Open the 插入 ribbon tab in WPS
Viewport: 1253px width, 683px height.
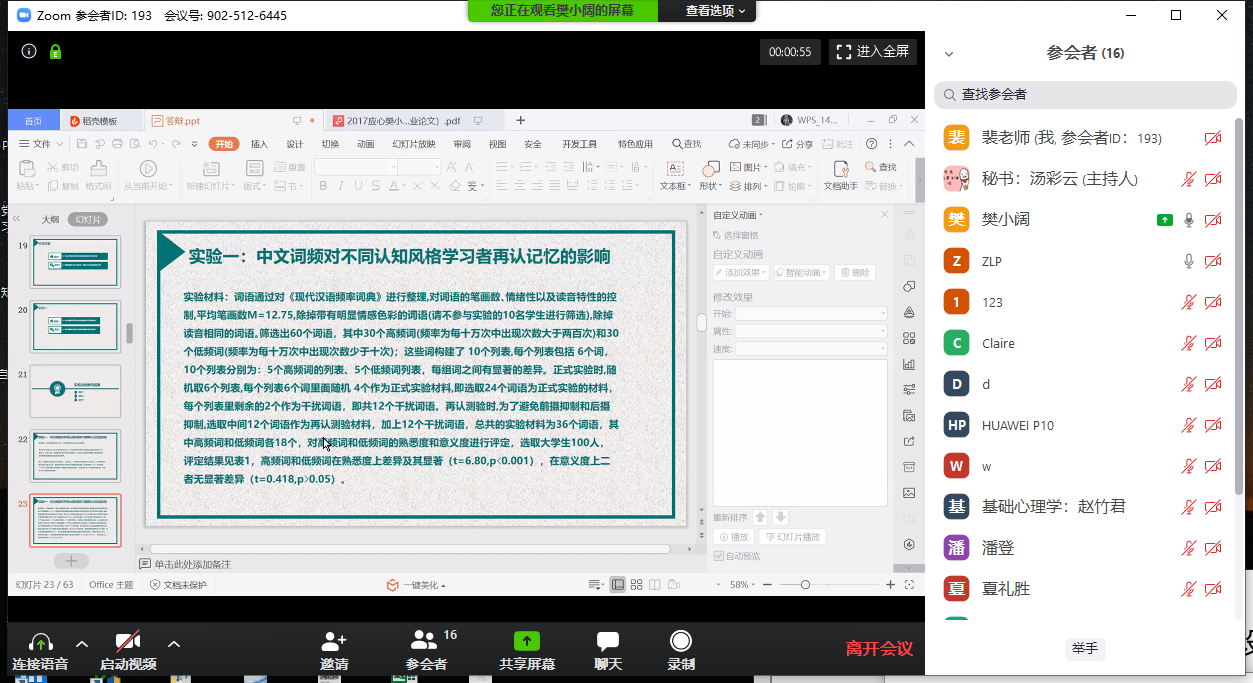coord(259,144)
